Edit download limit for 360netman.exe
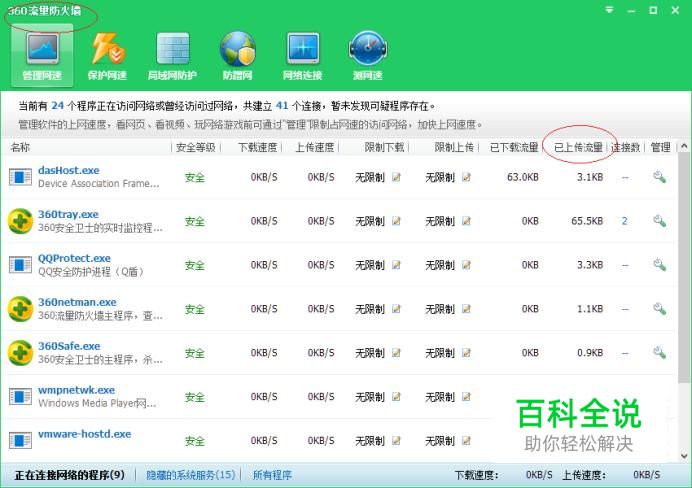 [396, 309]
